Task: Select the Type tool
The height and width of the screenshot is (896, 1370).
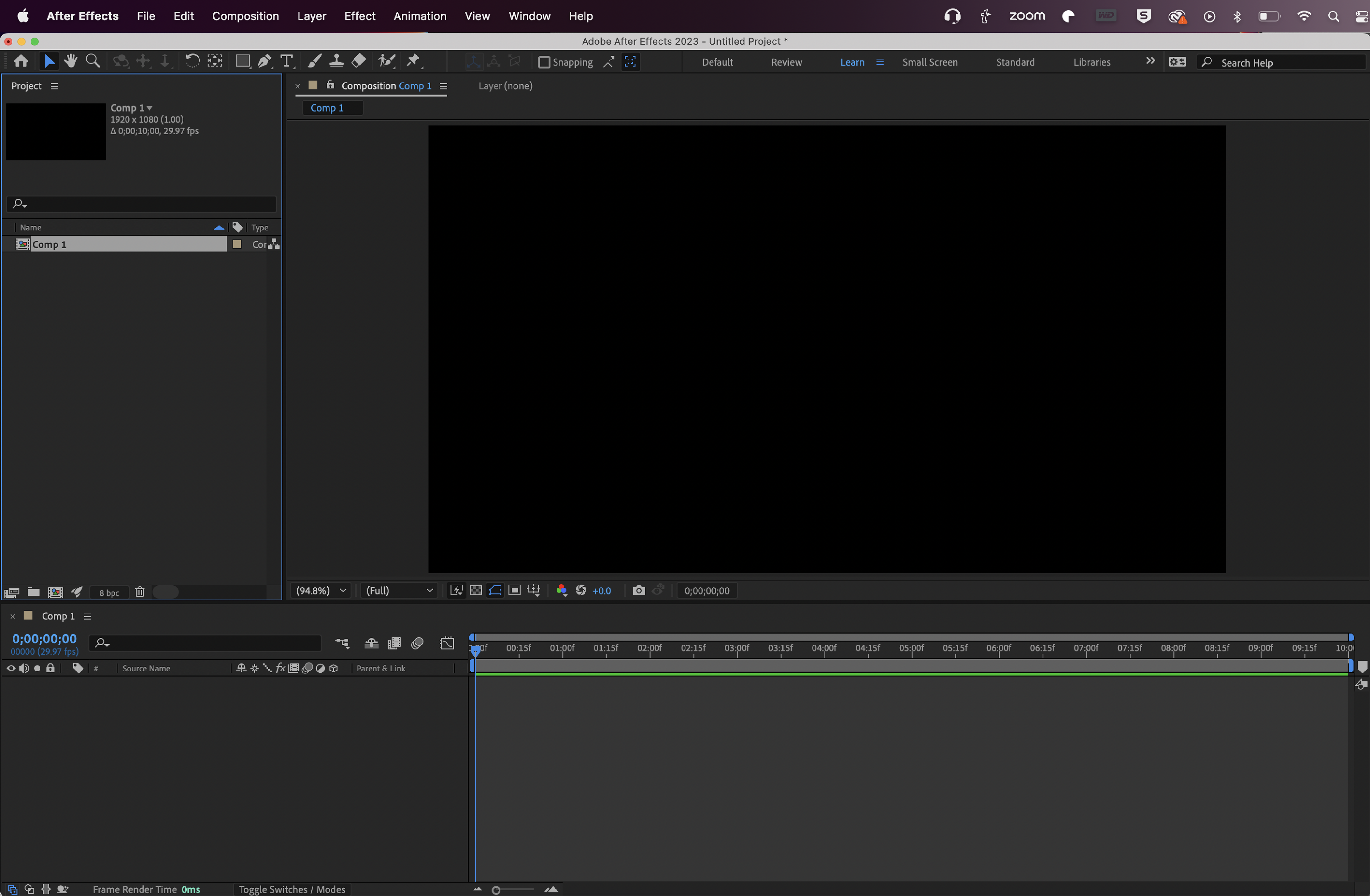Action: click(x=286, y=61)
